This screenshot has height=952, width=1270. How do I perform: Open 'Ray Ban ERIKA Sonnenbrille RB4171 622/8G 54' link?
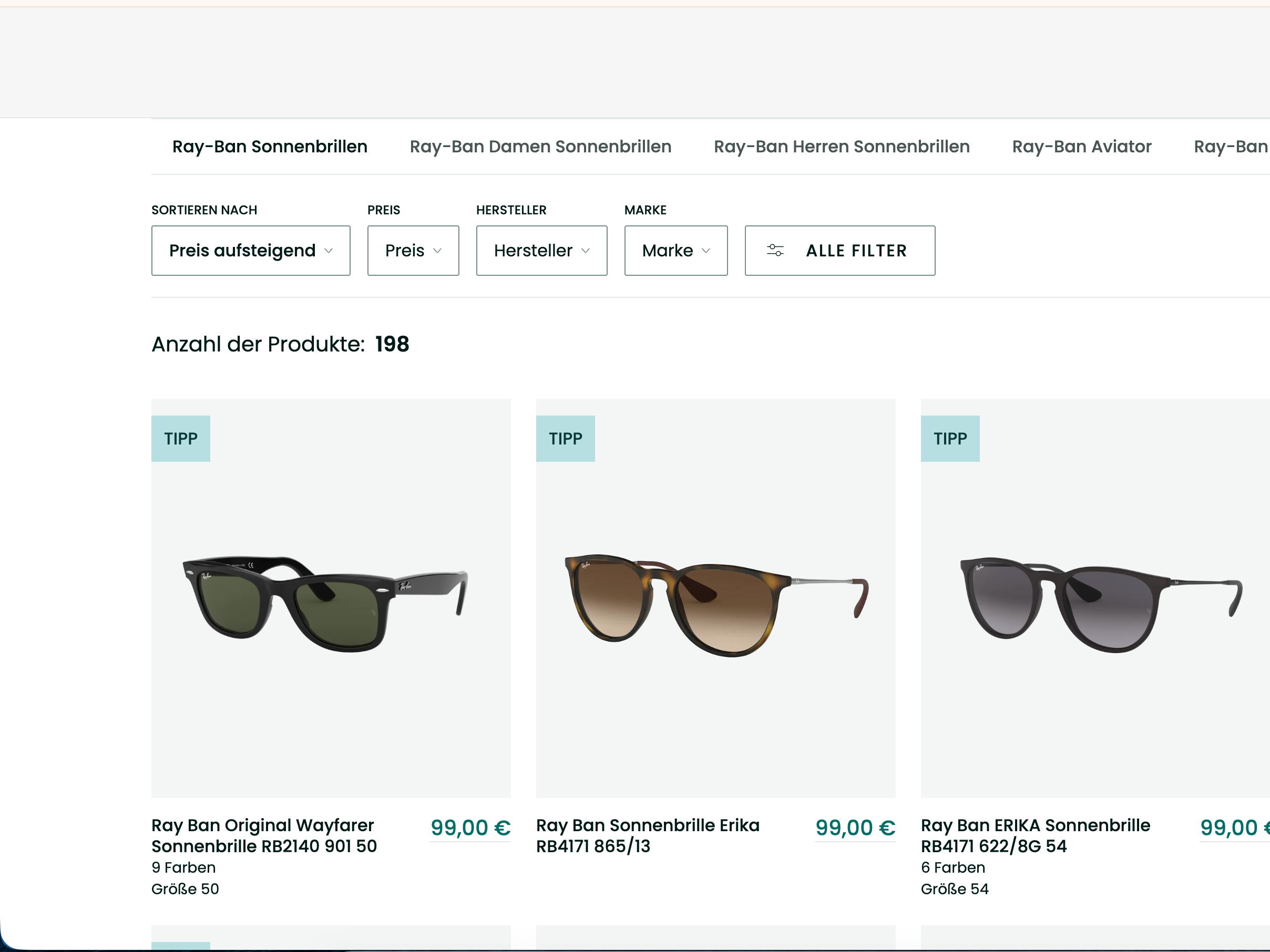1035,835
